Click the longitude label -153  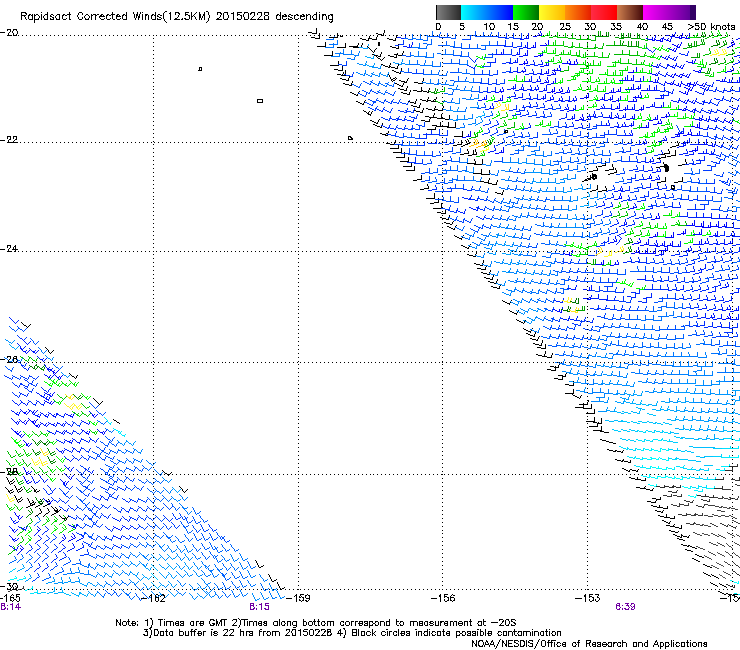point(588,598)
